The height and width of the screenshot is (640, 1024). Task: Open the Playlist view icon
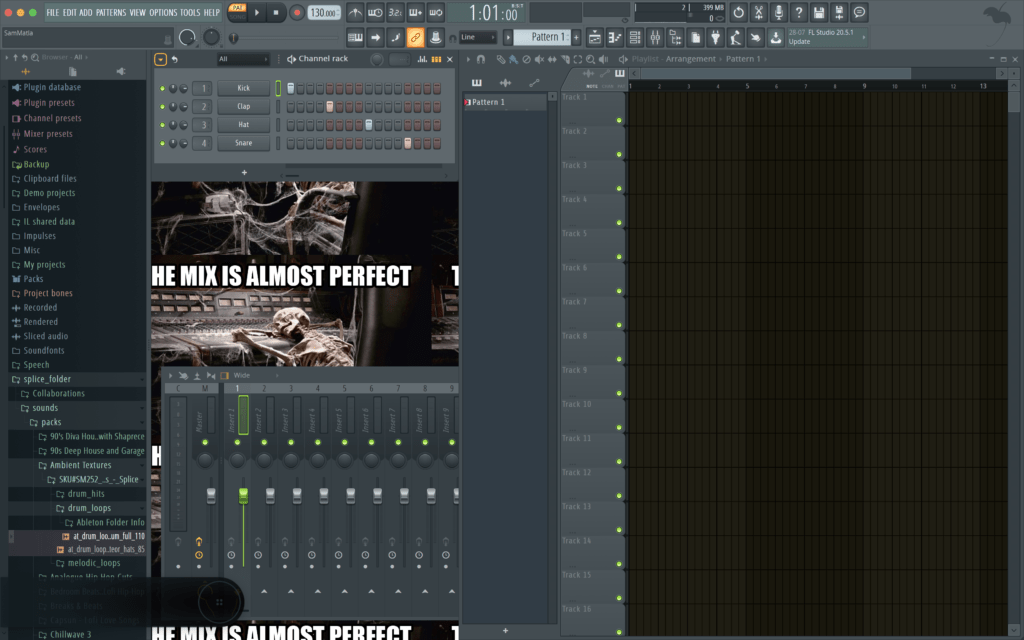click(x=594, y=38)
